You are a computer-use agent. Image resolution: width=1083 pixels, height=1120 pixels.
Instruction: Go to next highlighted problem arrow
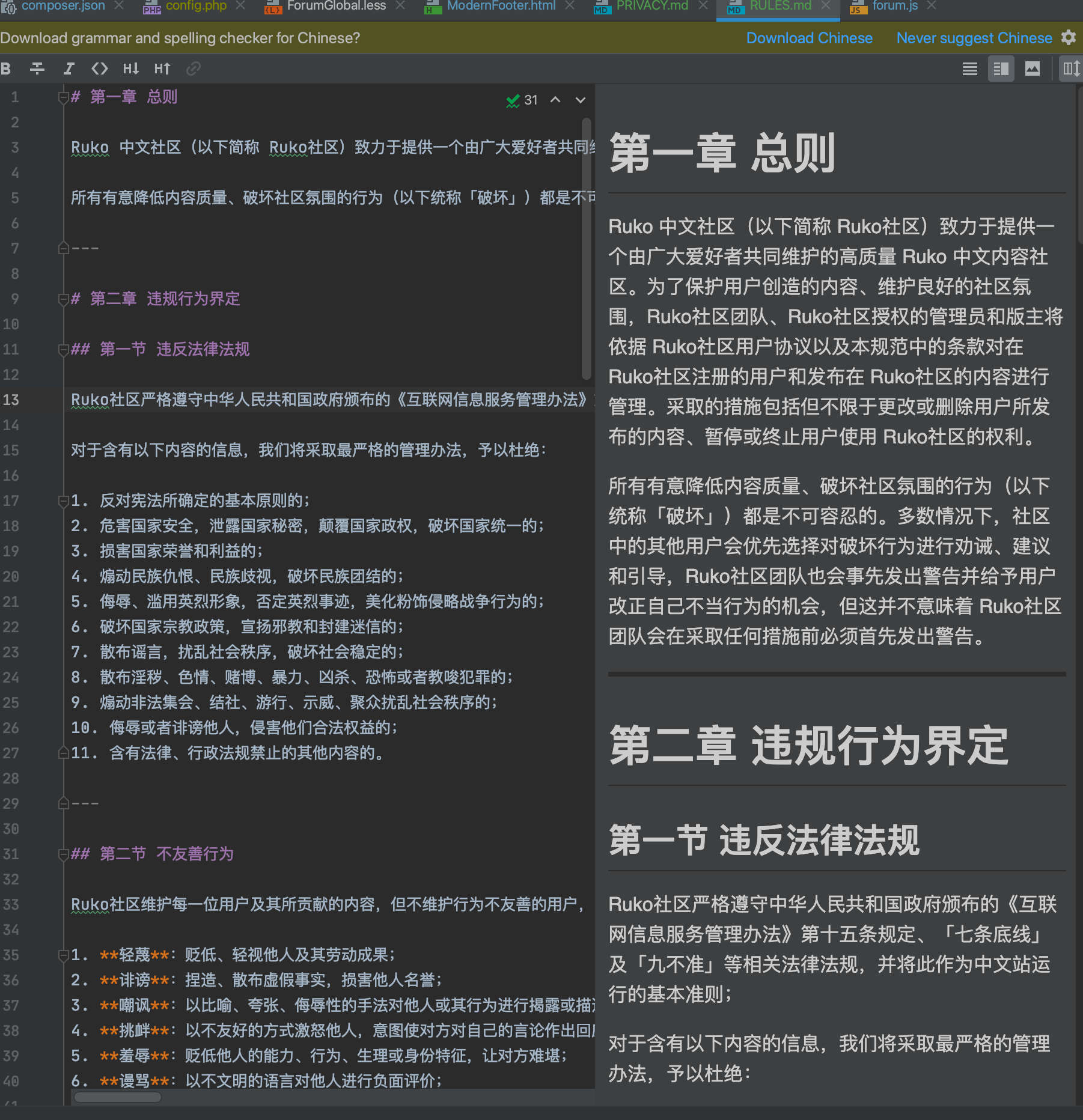(x=581, y=100)
